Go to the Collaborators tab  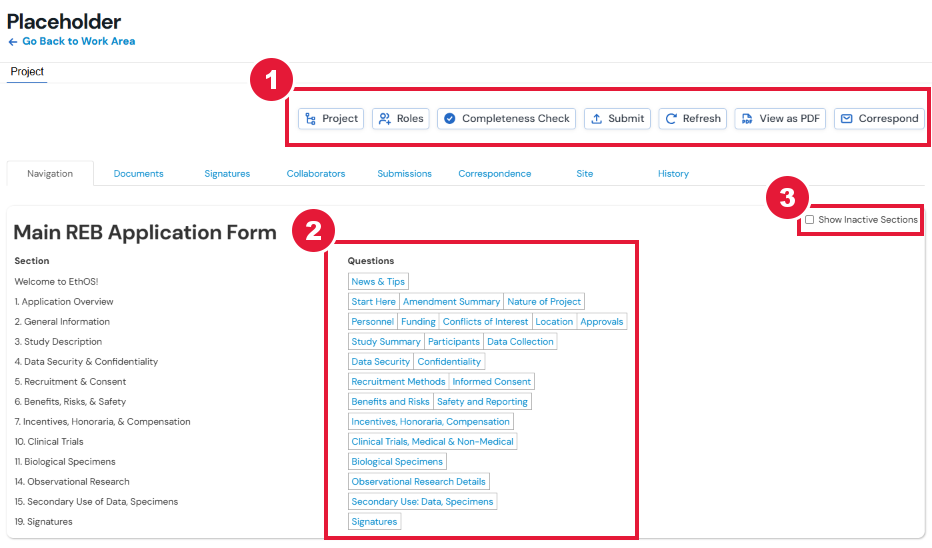316,174
